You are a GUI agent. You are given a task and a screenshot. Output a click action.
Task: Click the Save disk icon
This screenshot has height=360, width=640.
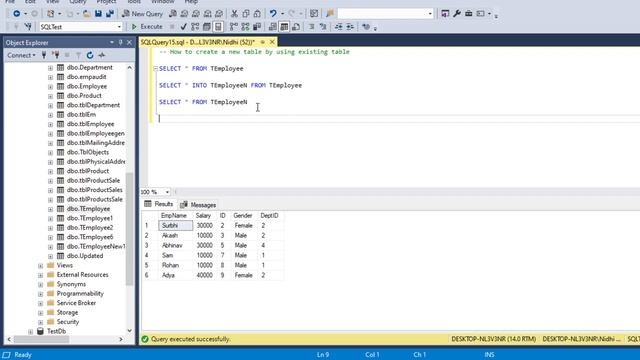[x=98, y=14]
